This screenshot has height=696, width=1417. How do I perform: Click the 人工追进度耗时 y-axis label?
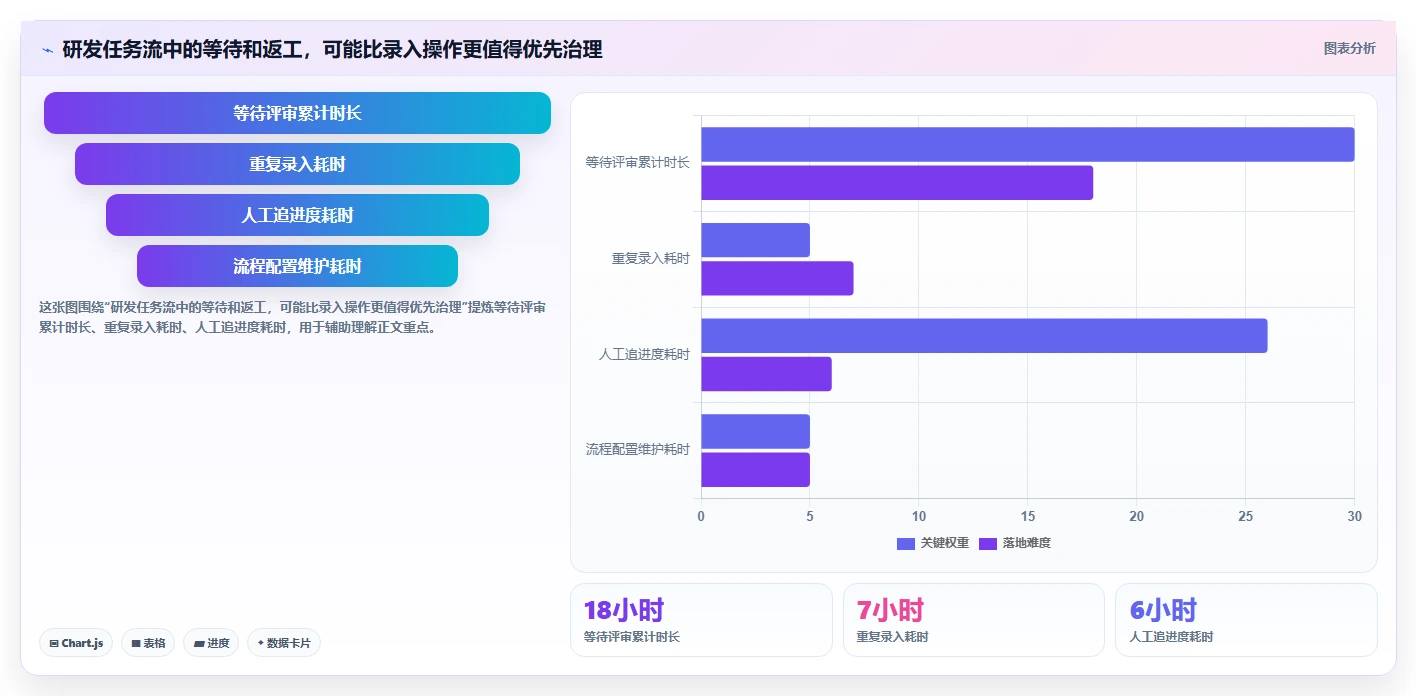(644, 354)
